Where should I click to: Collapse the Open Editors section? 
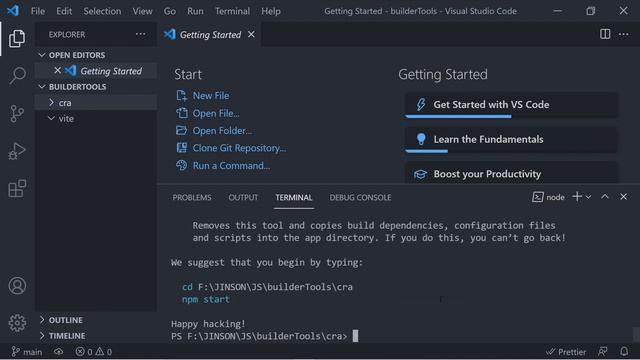[42, 55]
